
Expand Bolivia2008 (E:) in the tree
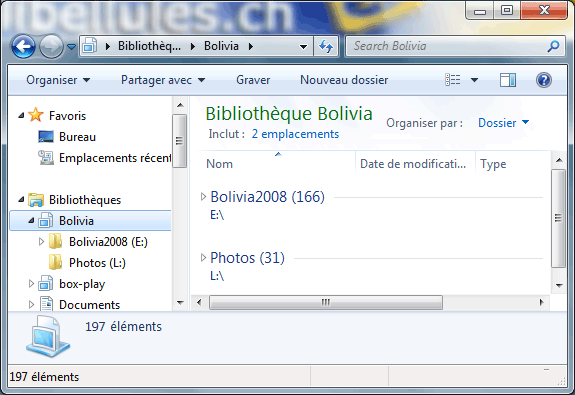(41, 242)
